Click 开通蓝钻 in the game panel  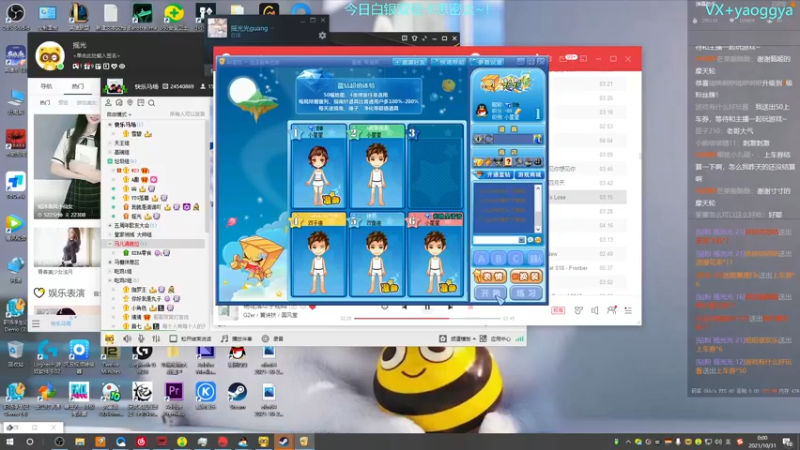pyautogui.click(x=494, y=174)
